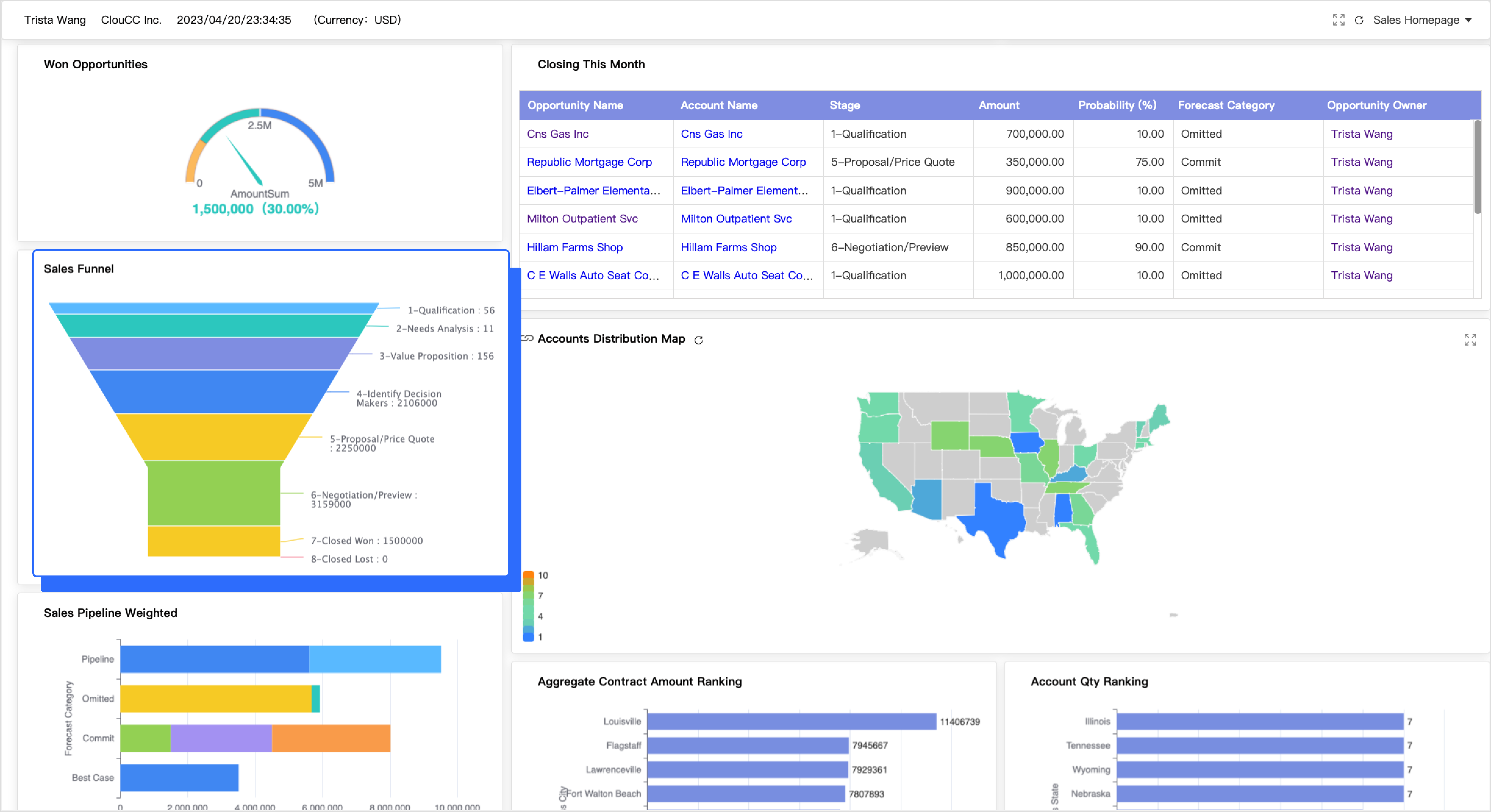Click the map color legend scale
The width and height of the screenshot is (1491, 812).
pyautogui.click(x=528, y=606)
